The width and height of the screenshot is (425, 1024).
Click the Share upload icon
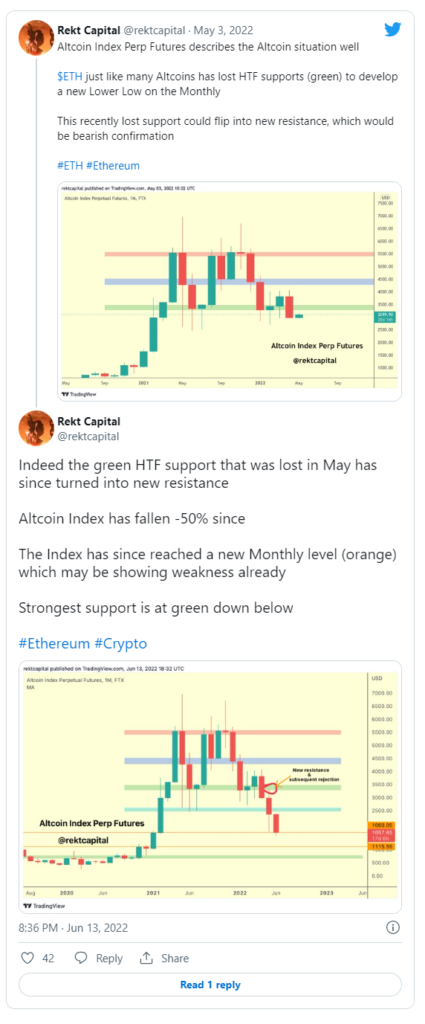(x=147, y=958)
